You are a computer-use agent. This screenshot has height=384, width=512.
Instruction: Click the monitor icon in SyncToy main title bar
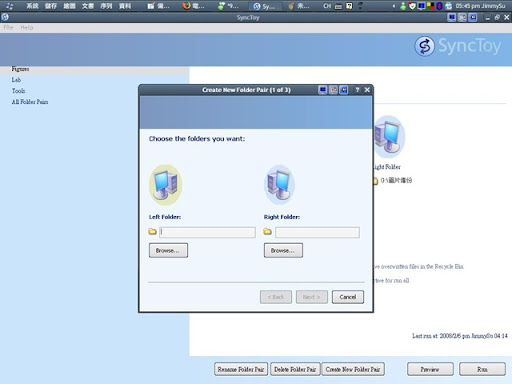[x=452, y=17]
